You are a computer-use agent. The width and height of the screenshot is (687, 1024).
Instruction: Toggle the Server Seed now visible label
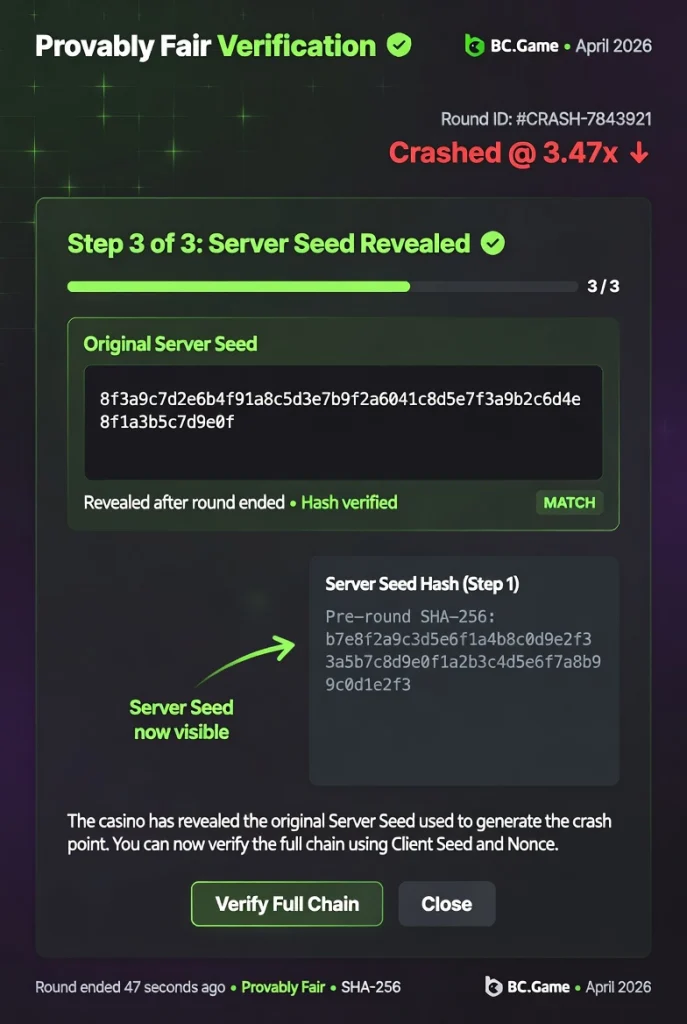coord(181,719)
